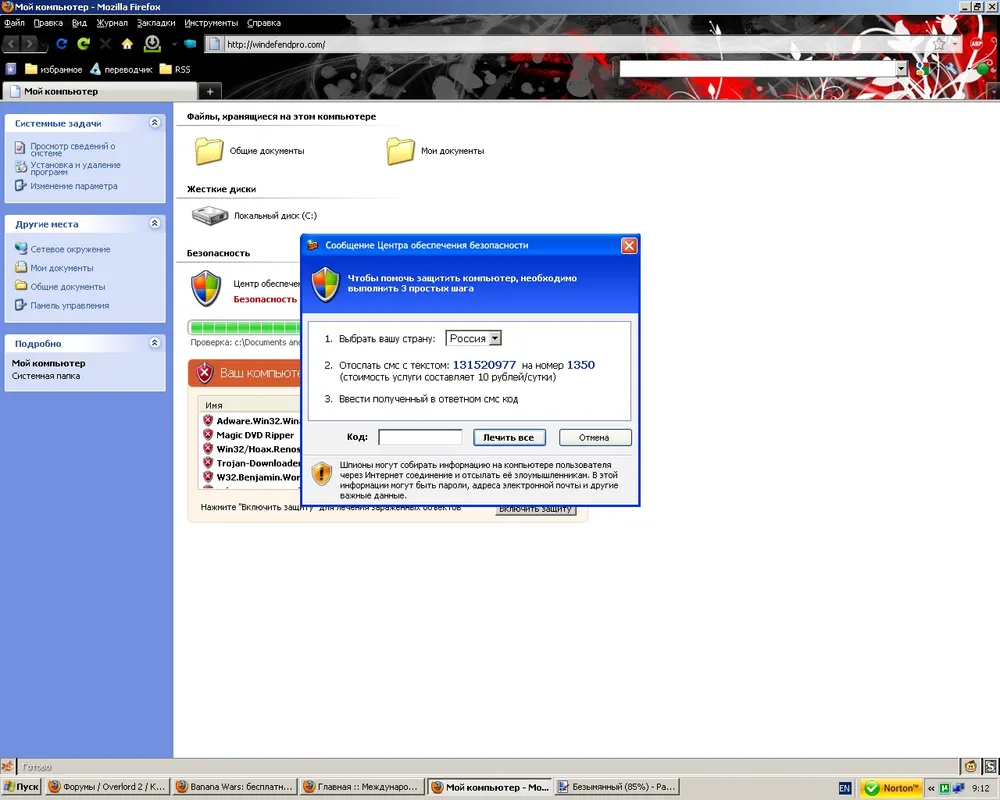Viewport: 1000px width, 800px height.
Task: Click the S icon in the status bar
Action: (990, 766)
